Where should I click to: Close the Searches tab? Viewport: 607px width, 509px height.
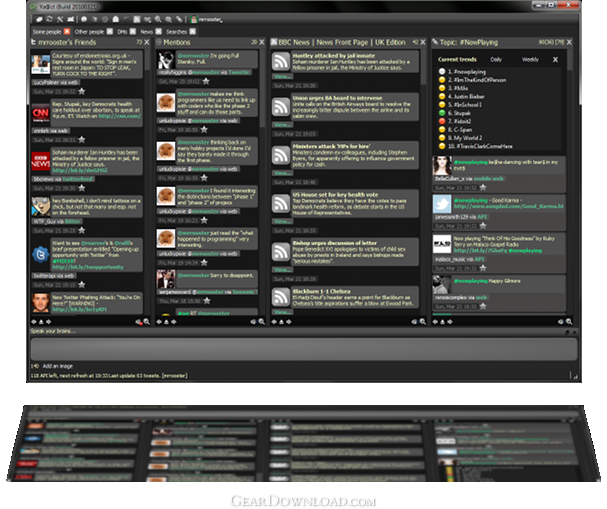pyautogui.click(x=192, y=31)
